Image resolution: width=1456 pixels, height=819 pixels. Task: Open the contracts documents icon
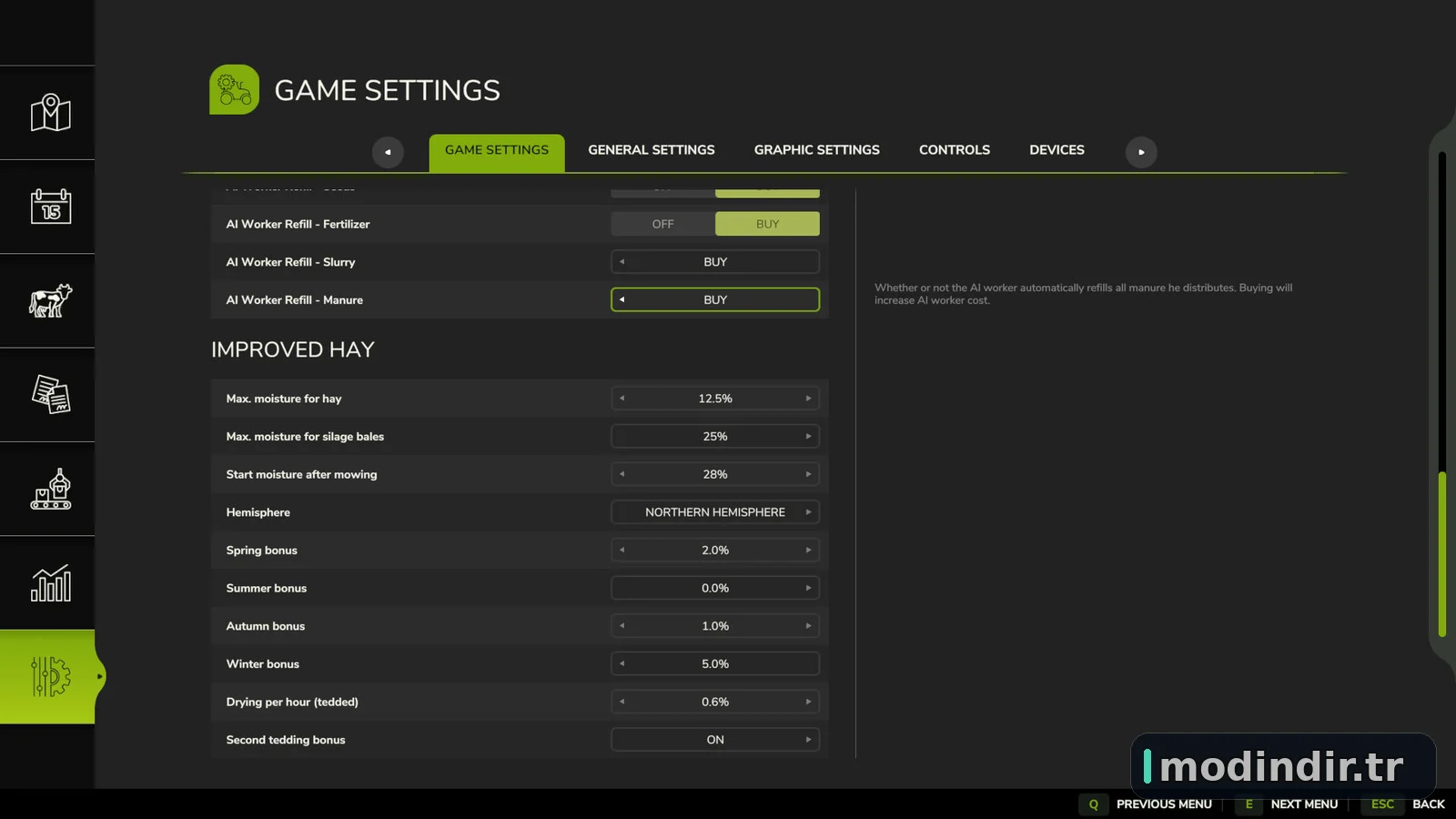[50, 395]
